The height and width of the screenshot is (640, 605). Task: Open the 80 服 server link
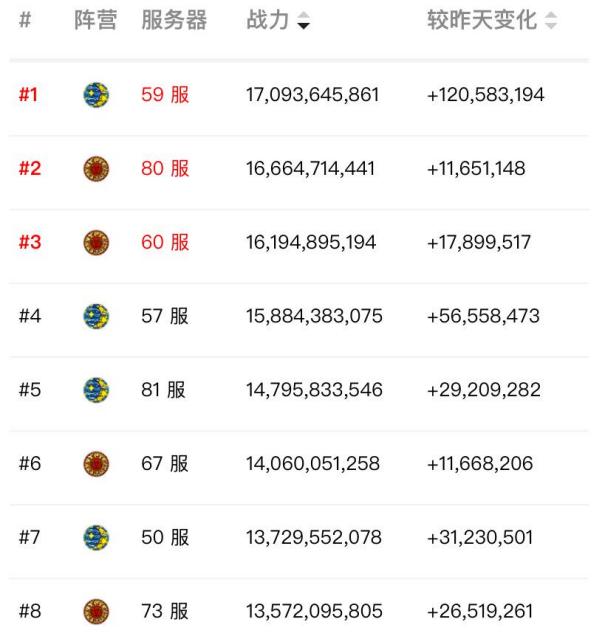pos(165,169)
